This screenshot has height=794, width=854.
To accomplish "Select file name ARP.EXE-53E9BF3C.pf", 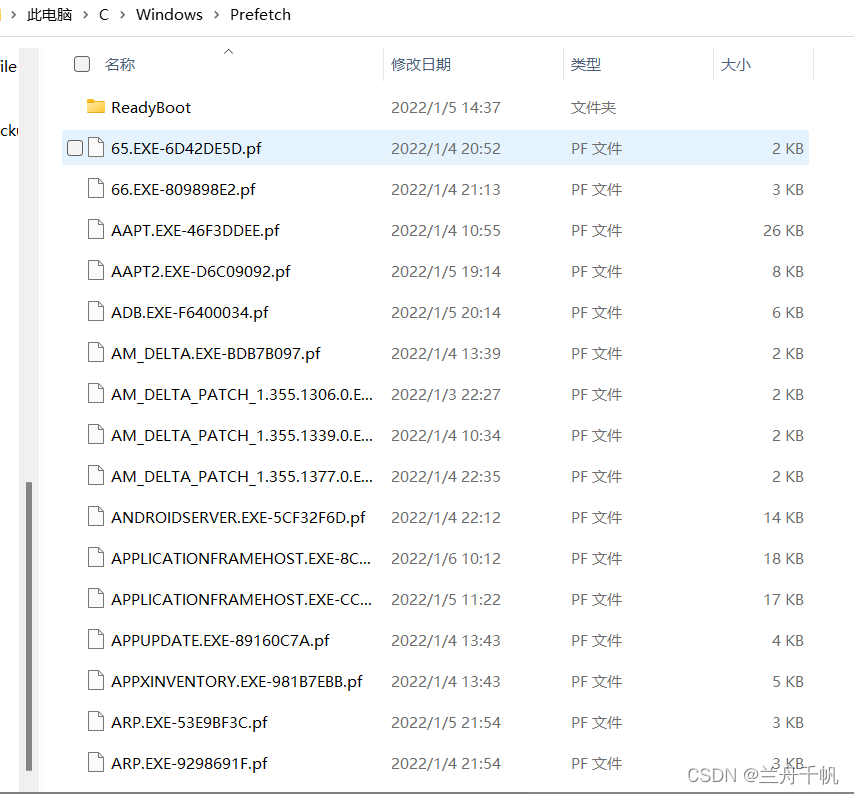I will (x=190, y=723).
